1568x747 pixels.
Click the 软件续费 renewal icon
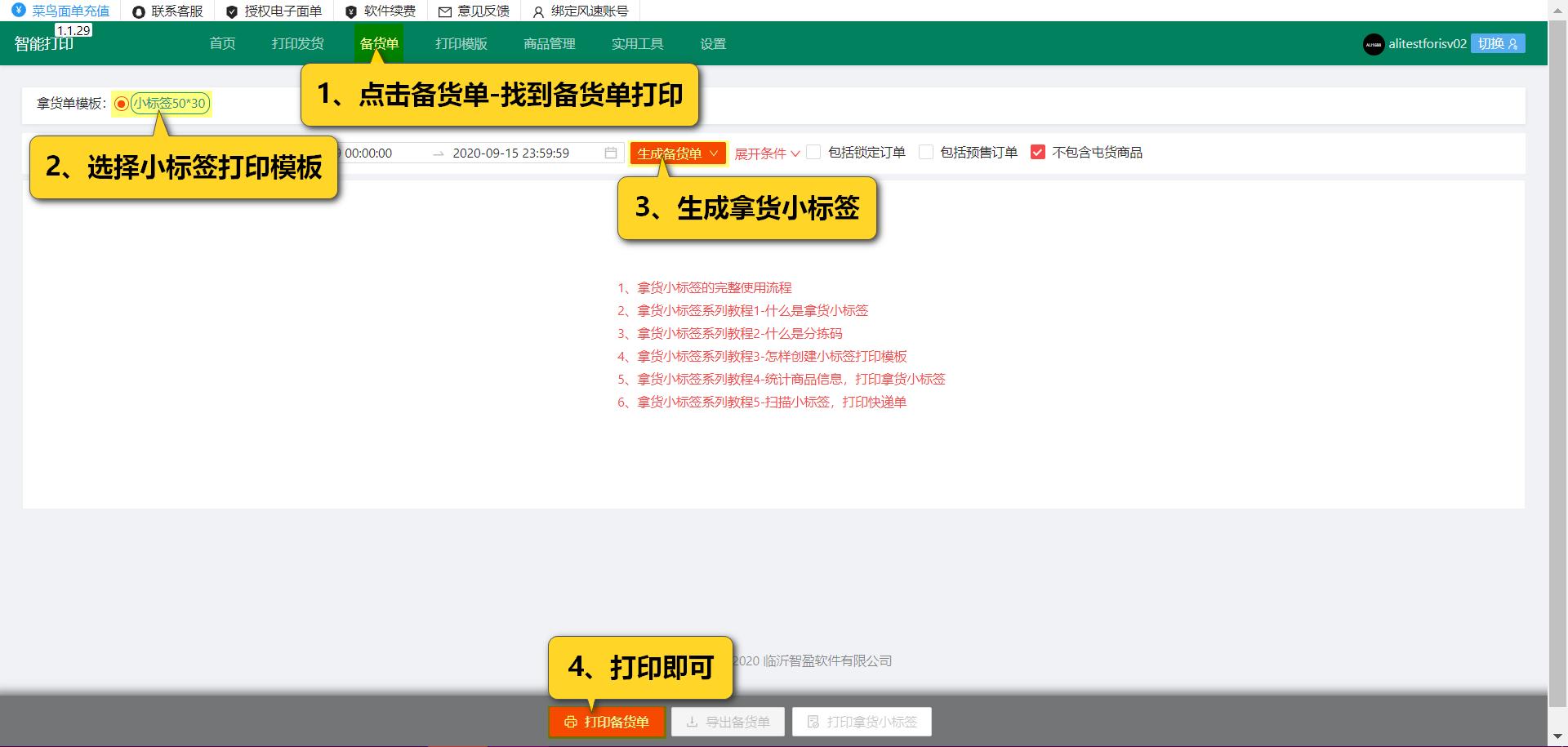(351, 11)
